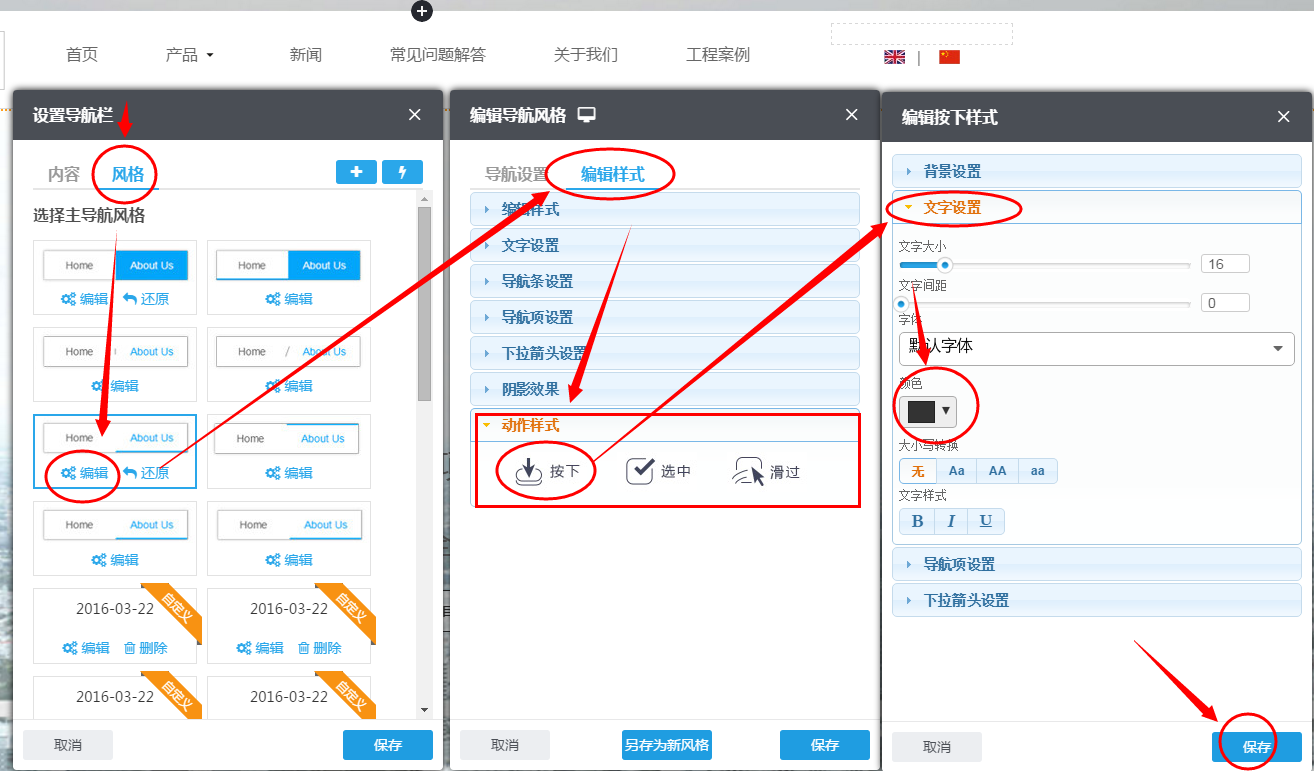The image size is (1314, 771).
Task: Click the gear 编辑 icon on selected nav style
Action: click(85, 473)
